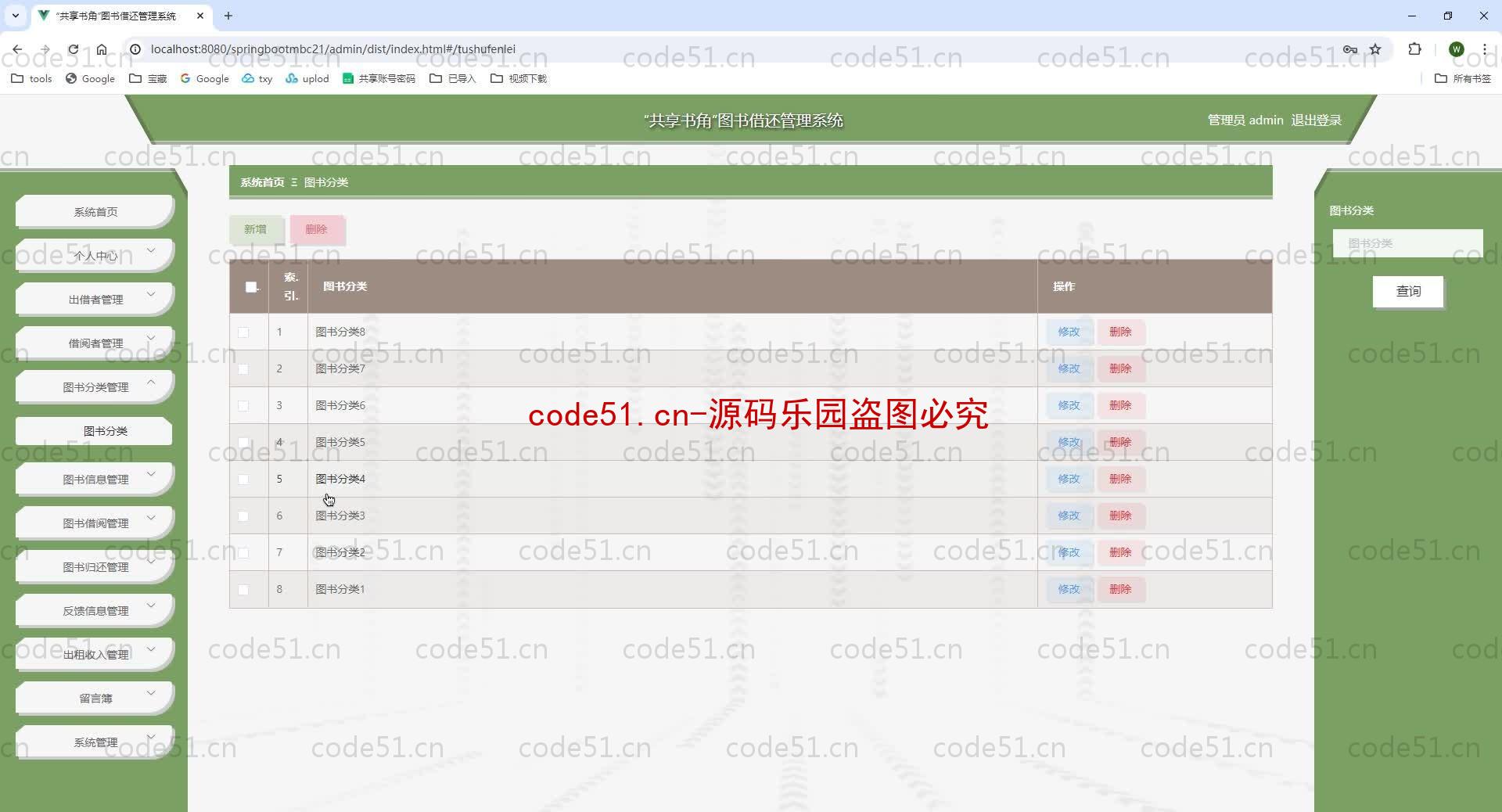Check the box for row 图书分类4
The height and width of the screenshot is (812, 1502).
[243, 480]
